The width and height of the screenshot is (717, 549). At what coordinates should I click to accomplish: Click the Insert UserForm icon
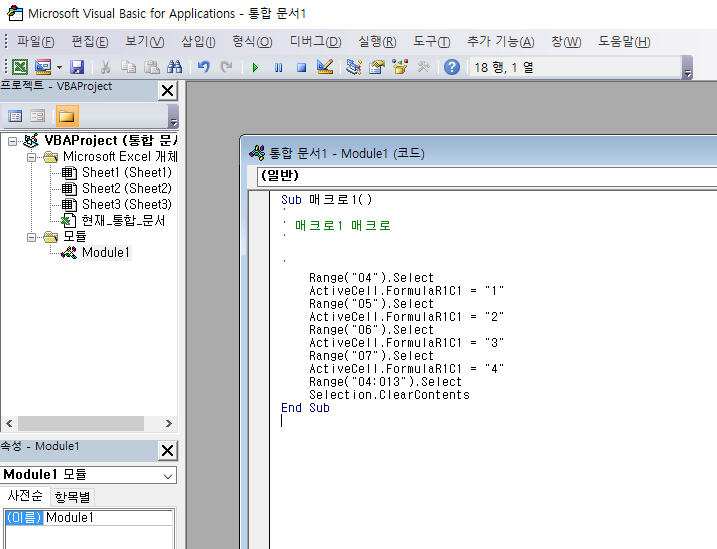(x=43, y=67)
